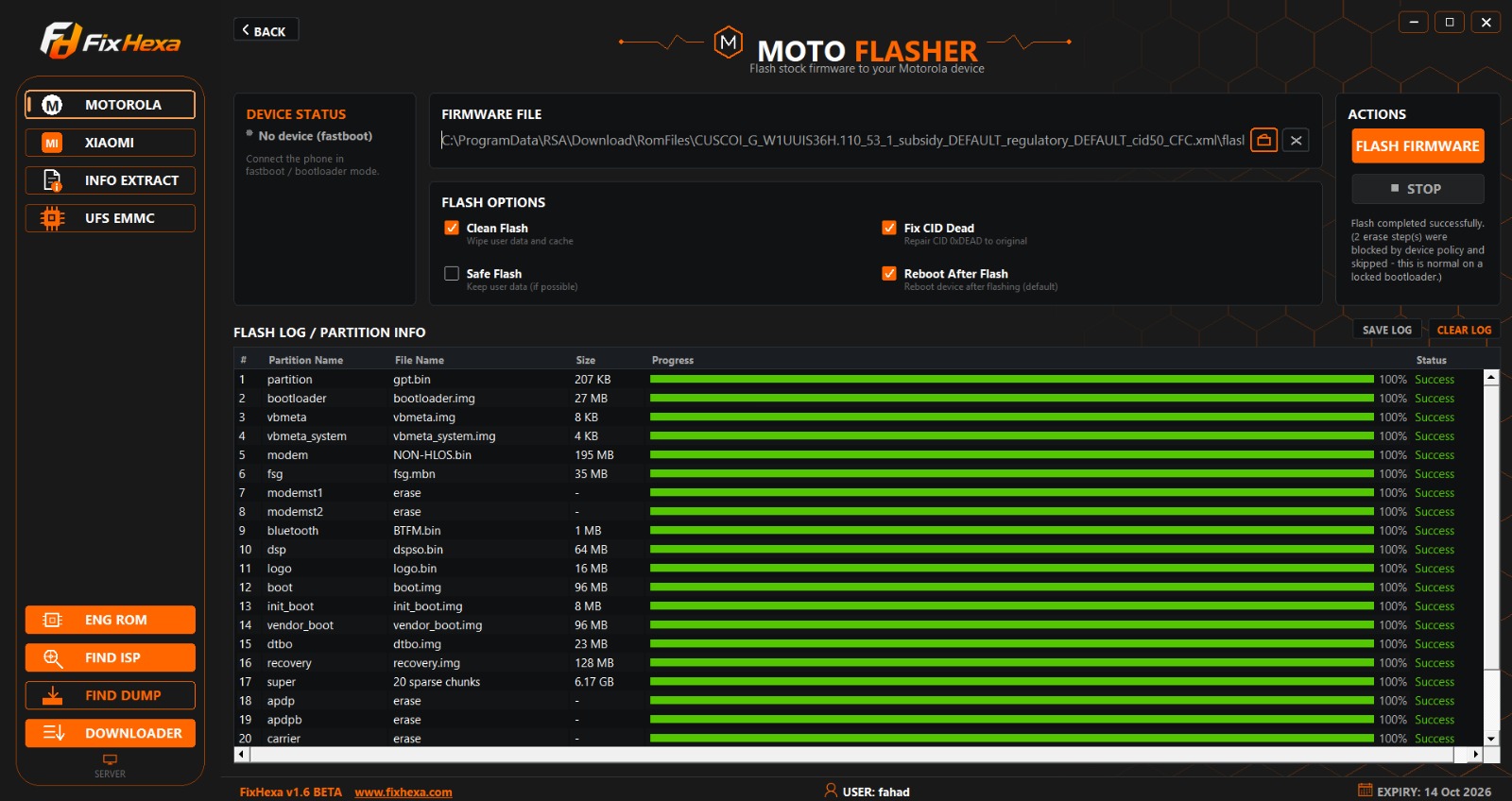
Task: Clear the flash log
Action: [x=1464, y=330]
